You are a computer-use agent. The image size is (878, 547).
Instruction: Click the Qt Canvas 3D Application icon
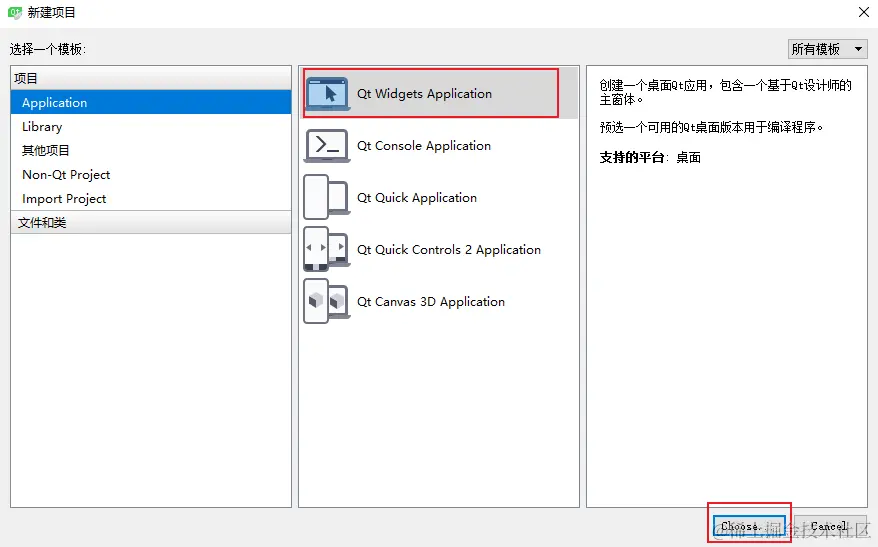(327, 302)
